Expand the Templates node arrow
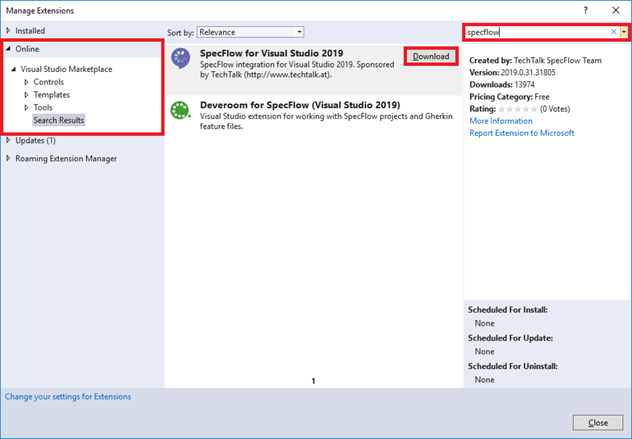This screenshot has width=632, height=439. (26, 95)
